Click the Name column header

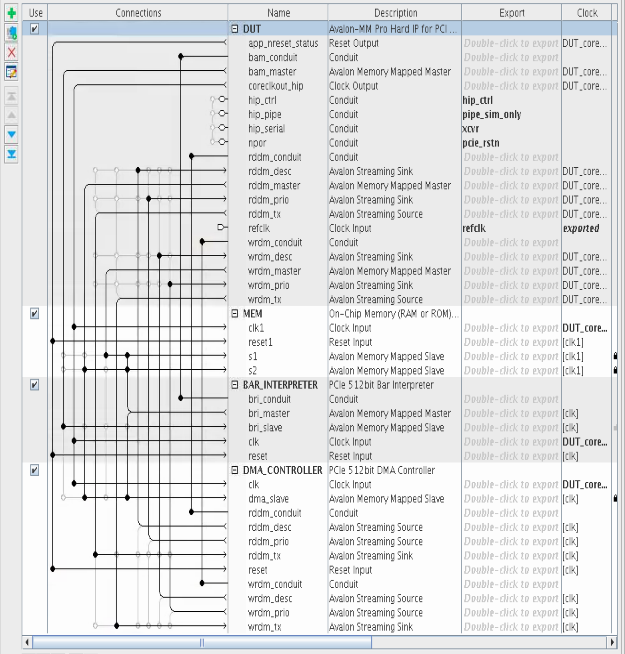[278, 13]
